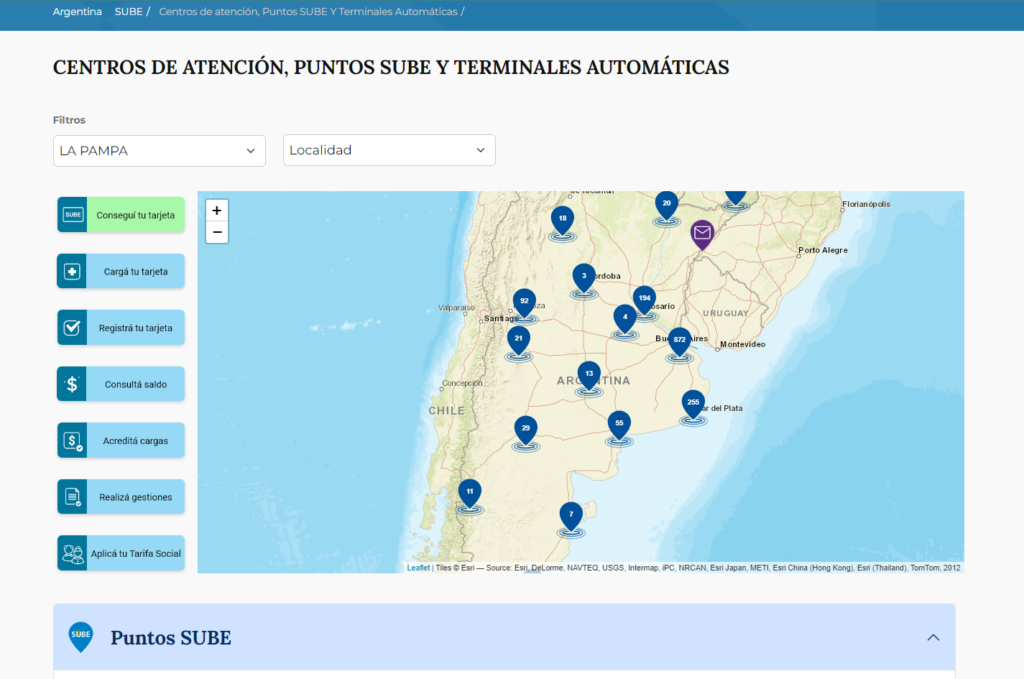
Task: Click the Puntos SUBE section title
Action: [x=171, y=638]
